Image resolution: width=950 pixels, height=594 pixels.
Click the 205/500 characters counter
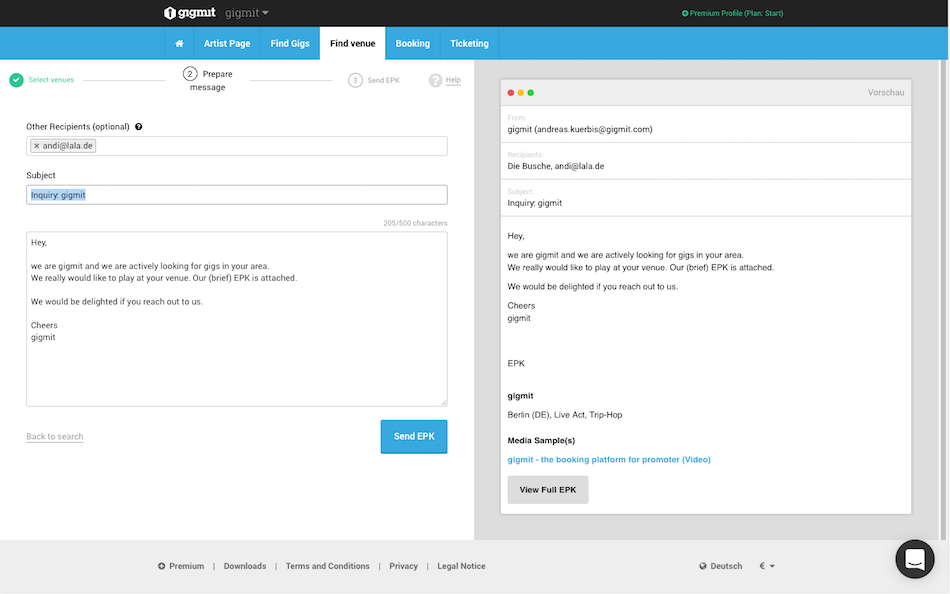click(415, 223)
